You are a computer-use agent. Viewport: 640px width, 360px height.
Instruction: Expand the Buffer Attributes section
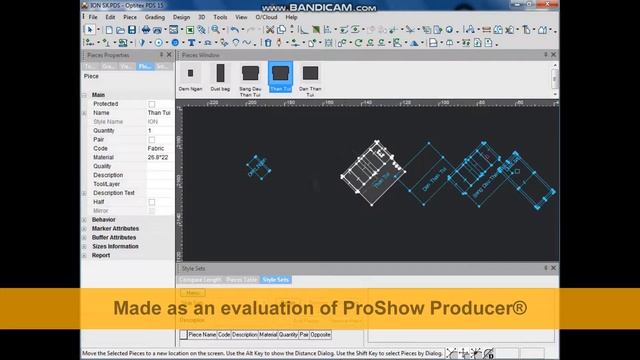[84, 238]
